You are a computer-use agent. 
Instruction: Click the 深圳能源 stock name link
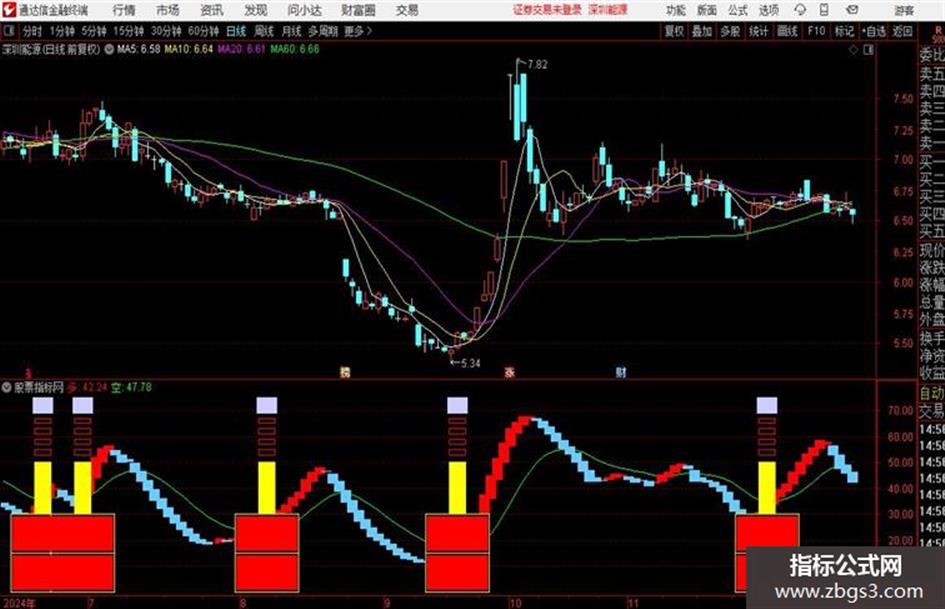click(x=608, y=10)
